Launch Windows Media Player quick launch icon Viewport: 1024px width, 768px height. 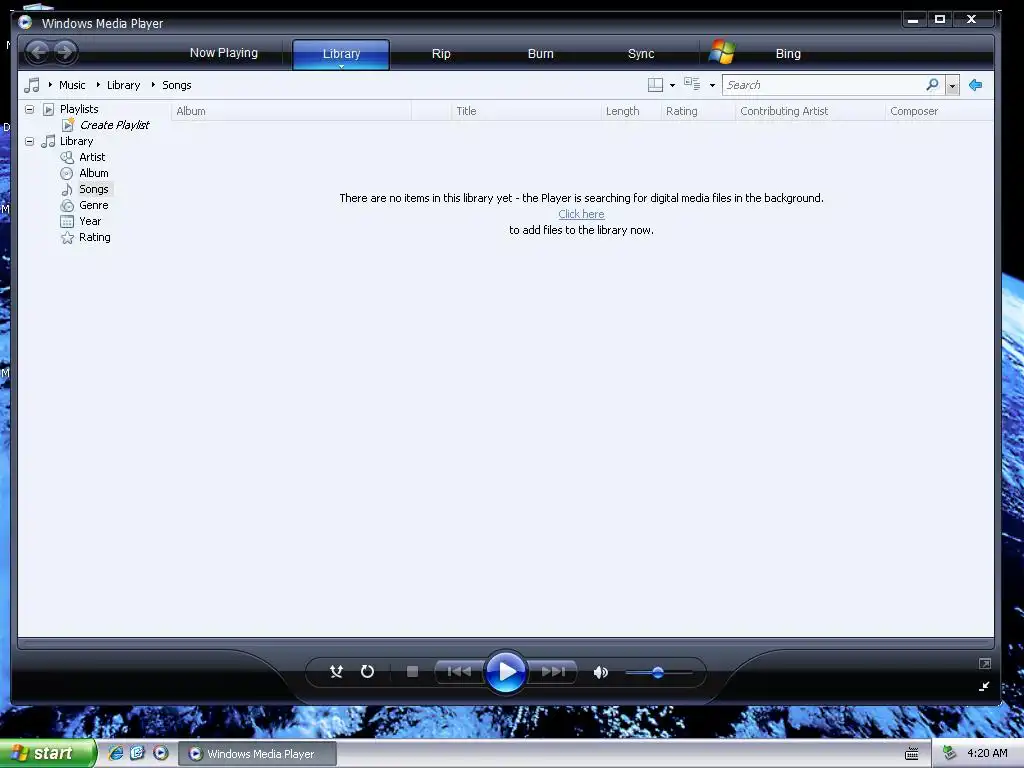[161, 753]
